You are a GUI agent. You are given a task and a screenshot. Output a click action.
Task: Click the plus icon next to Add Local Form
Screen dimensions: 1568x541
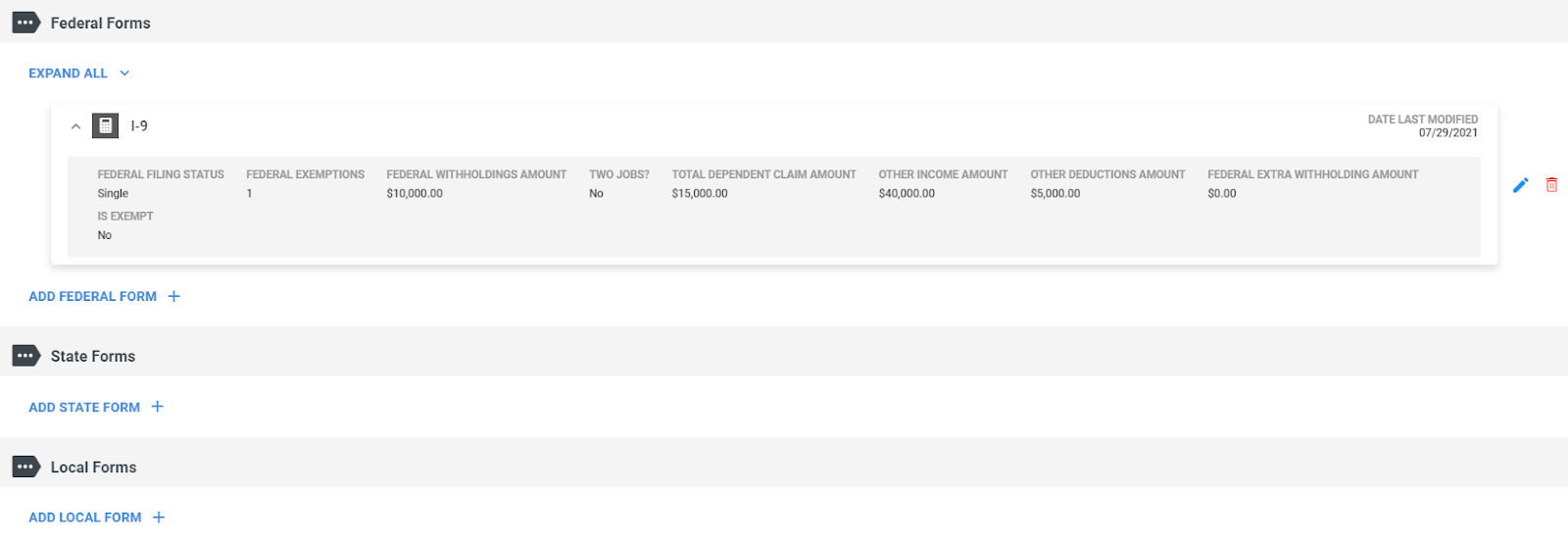(159, 517)
